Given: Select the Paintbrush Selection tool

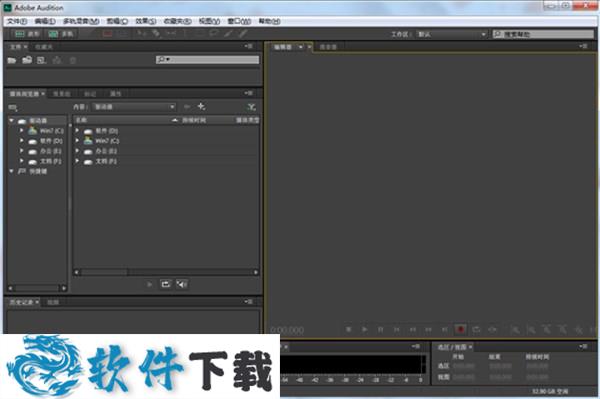Looking at the screenshot, I should tap(228, 34).
